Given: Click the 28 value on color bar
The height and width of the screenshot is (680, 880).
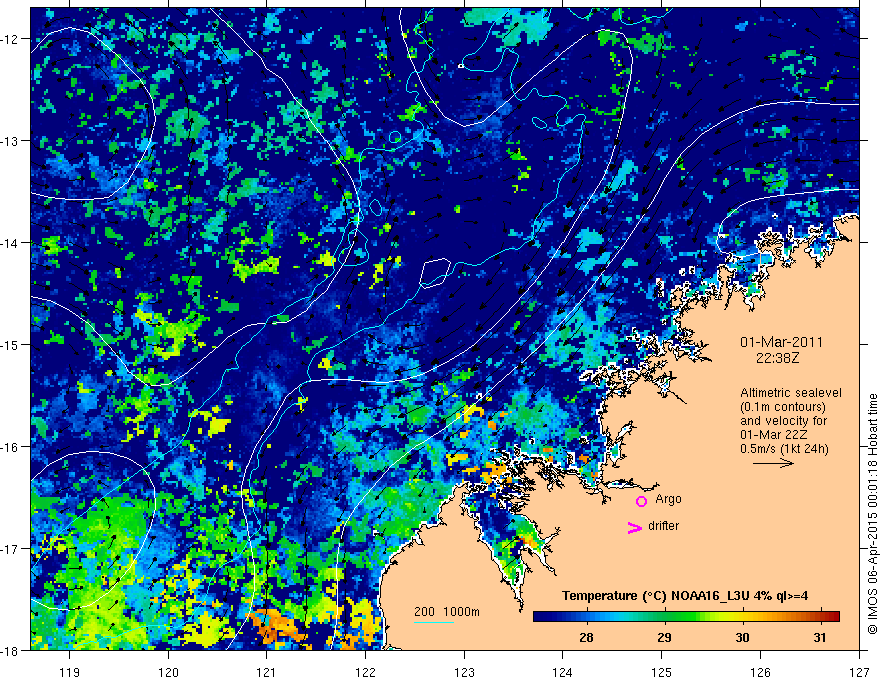Looking at the screenshot, I should point(586,637).
